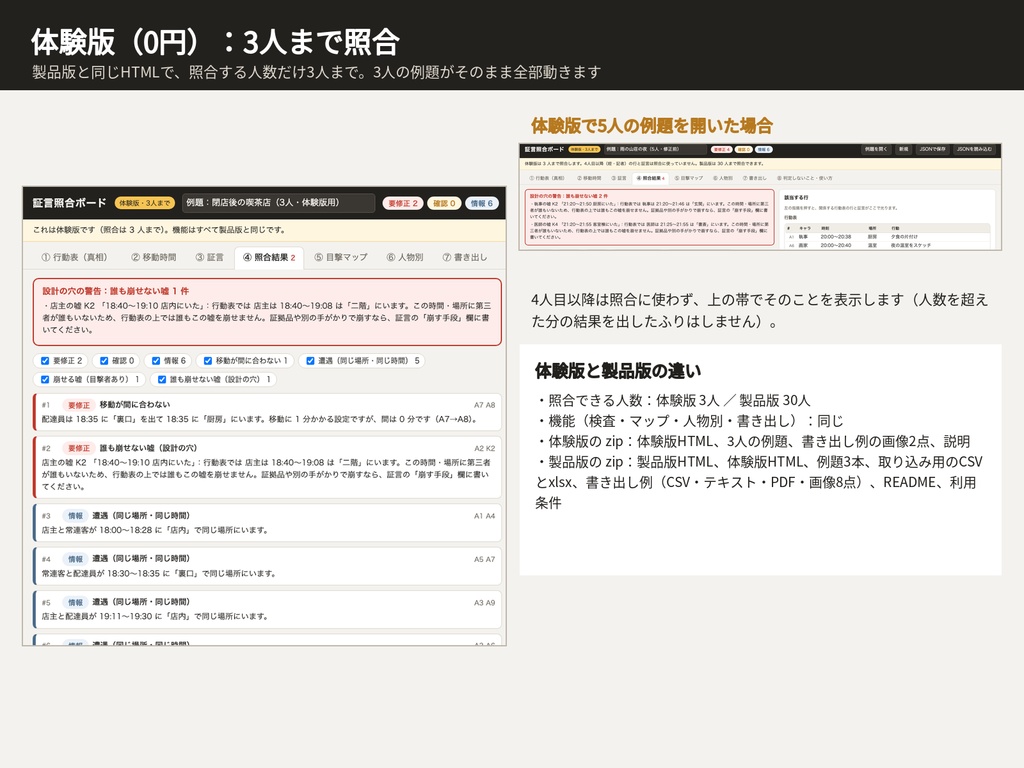
Task: Click the 情報 tag on card #3
Action: [76, 516]
